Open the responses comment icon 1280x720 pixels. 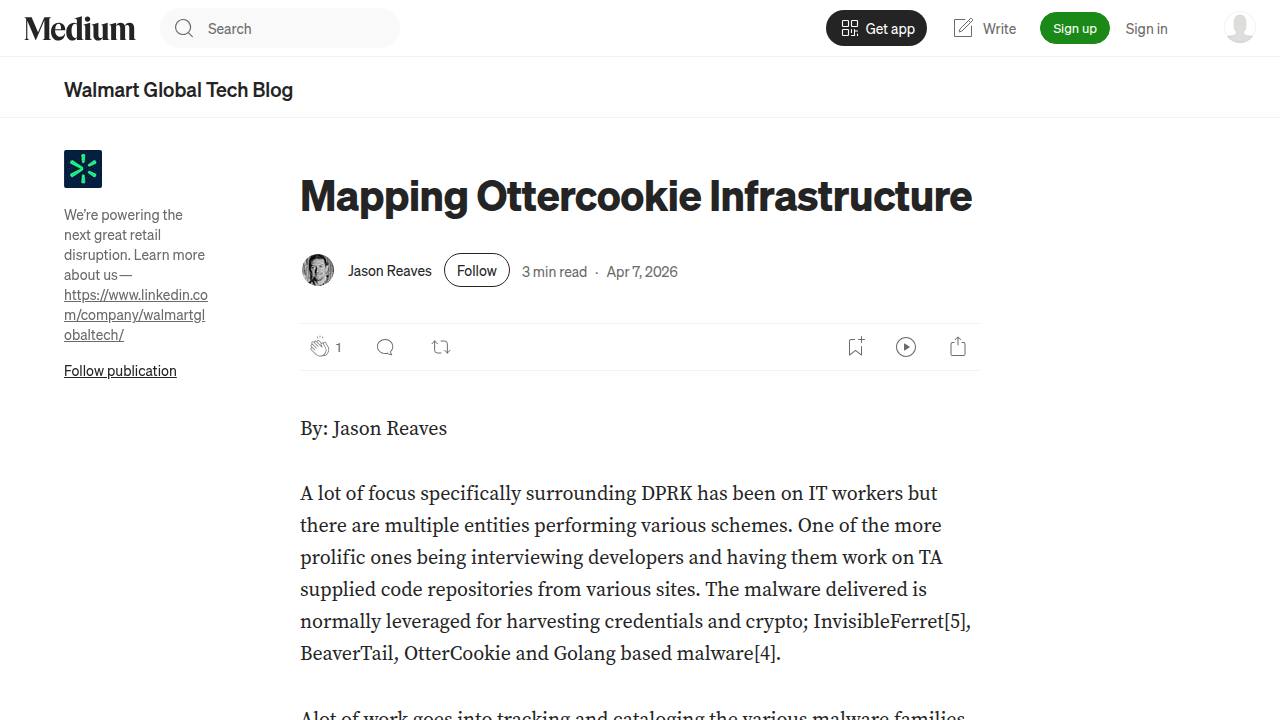click(385, 347)
